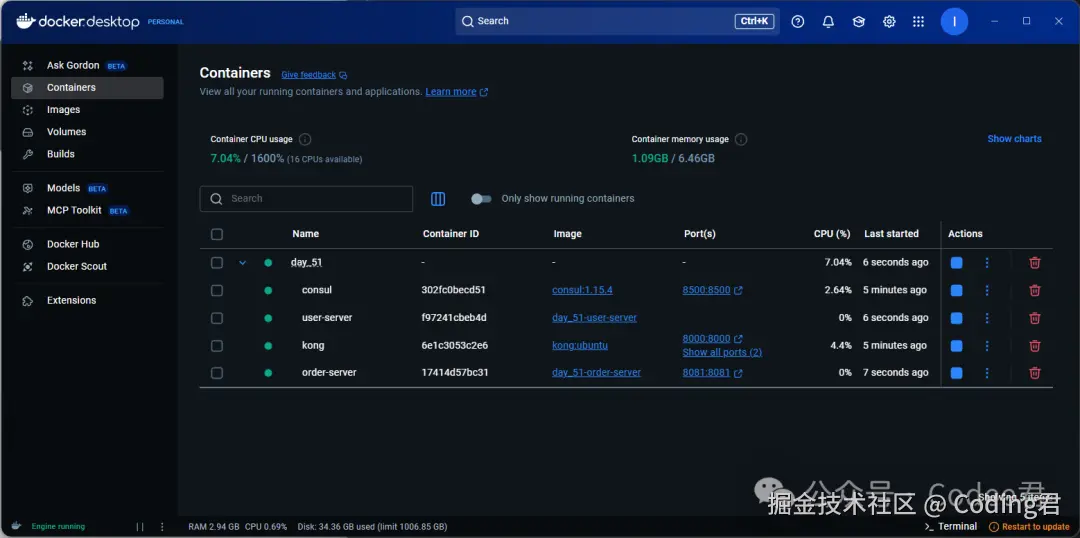The image size is (1080, 538).
Task: Click the memory usage info icon
Action: (741, 139)
